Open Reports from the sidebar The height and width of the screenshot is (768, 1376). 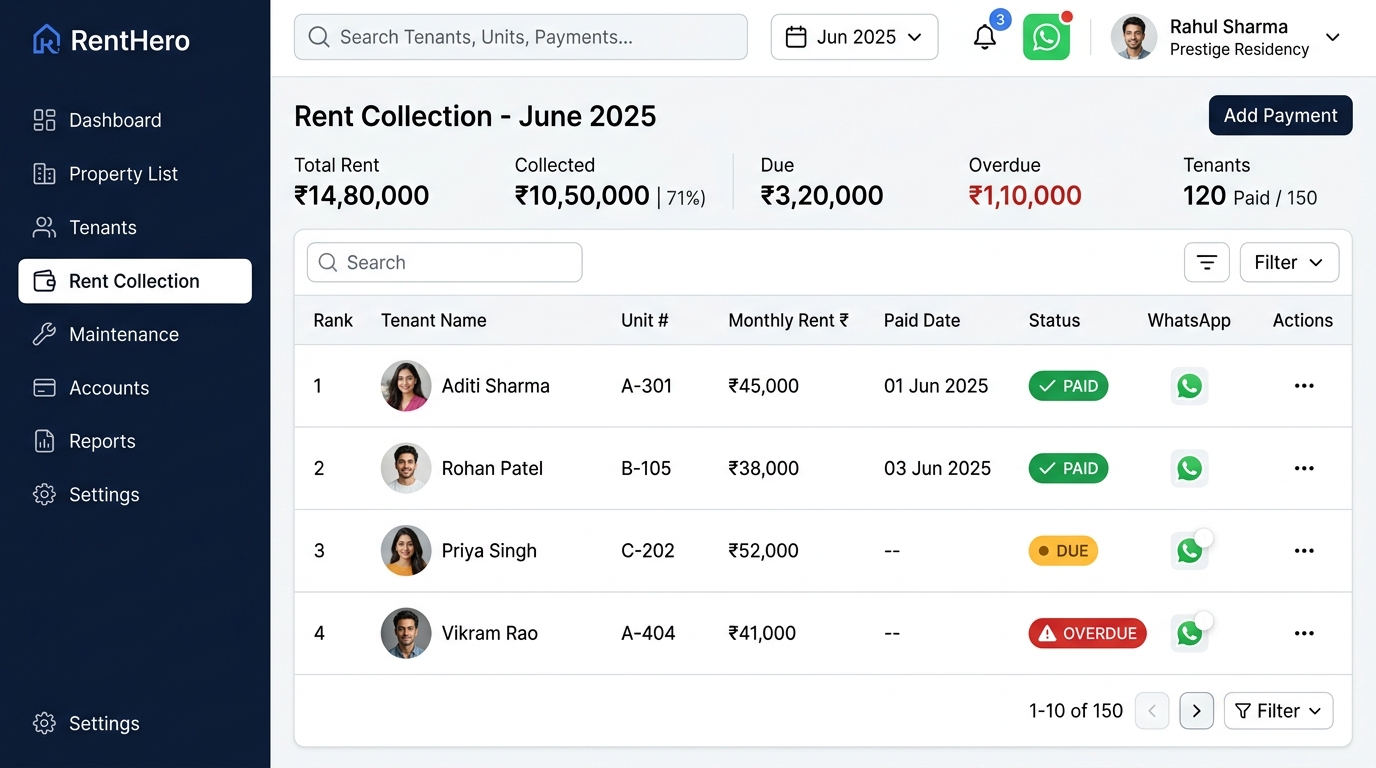[x=135, y=441]
